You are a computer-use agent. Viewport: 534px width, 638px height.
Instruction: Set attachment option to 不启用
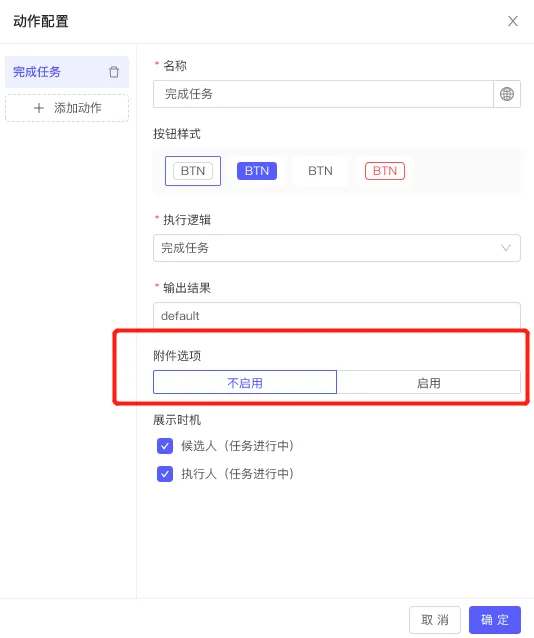click(x=245, y=382)
